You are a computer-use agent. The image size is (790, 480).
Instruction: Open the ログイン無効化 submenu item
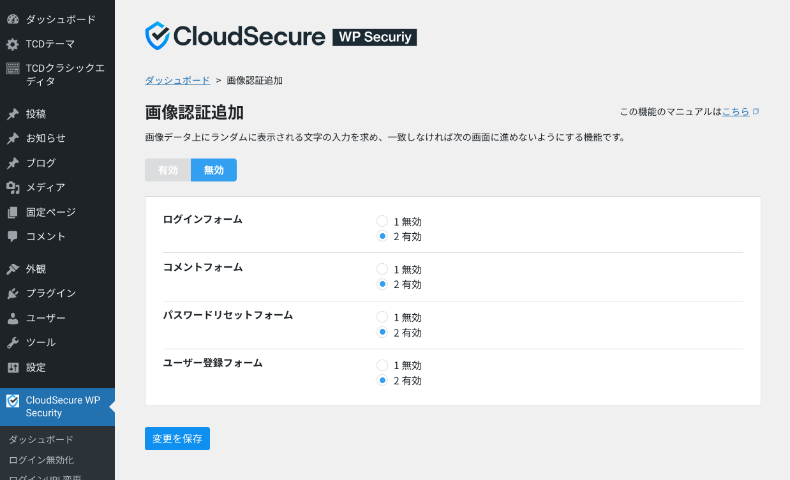pyautogui.click(x=41, y=460)
